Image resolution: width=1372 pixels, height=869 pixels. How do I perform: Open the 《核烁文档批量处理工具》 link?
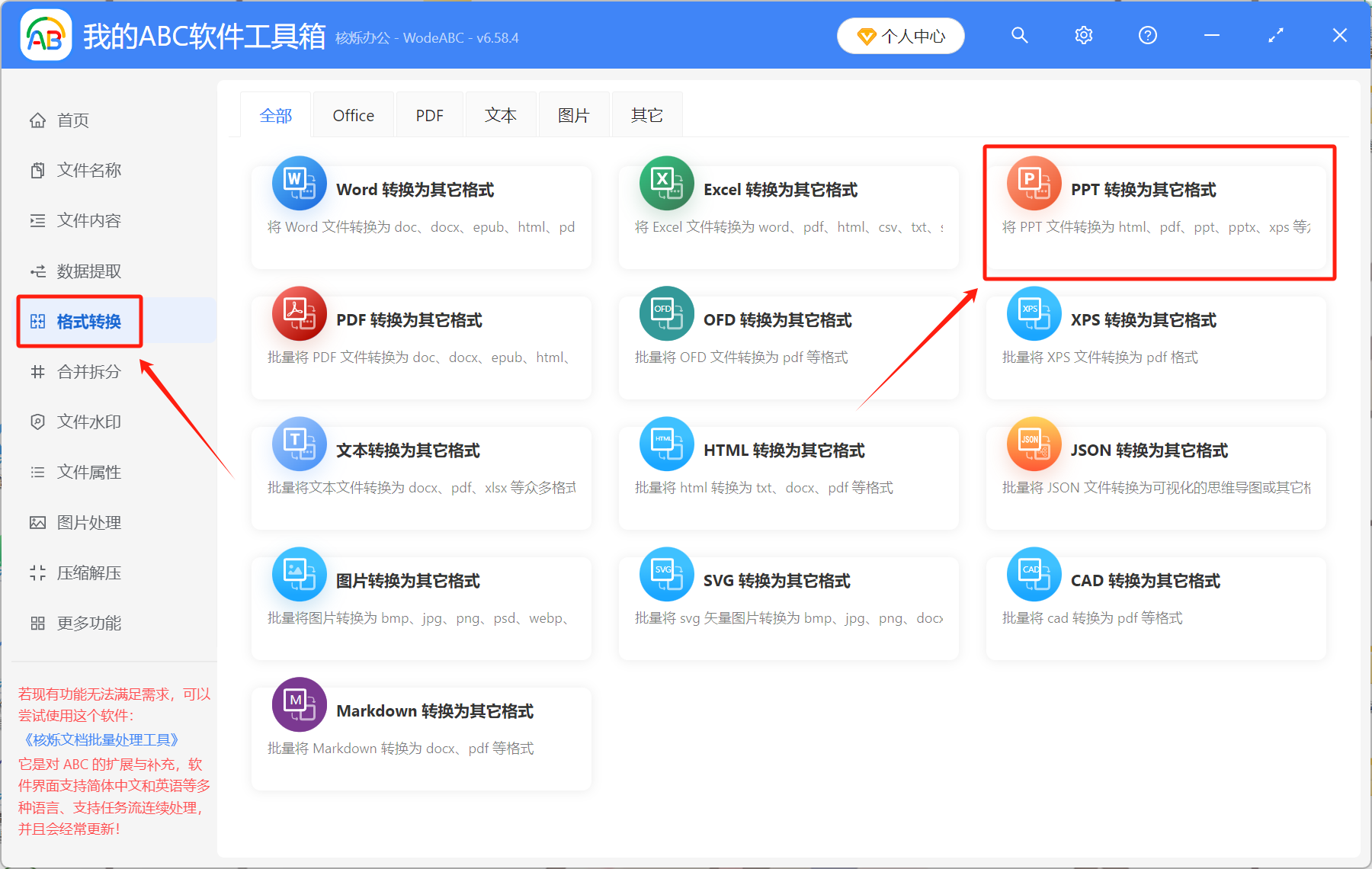pyautogui.click(x=100, y=739)
